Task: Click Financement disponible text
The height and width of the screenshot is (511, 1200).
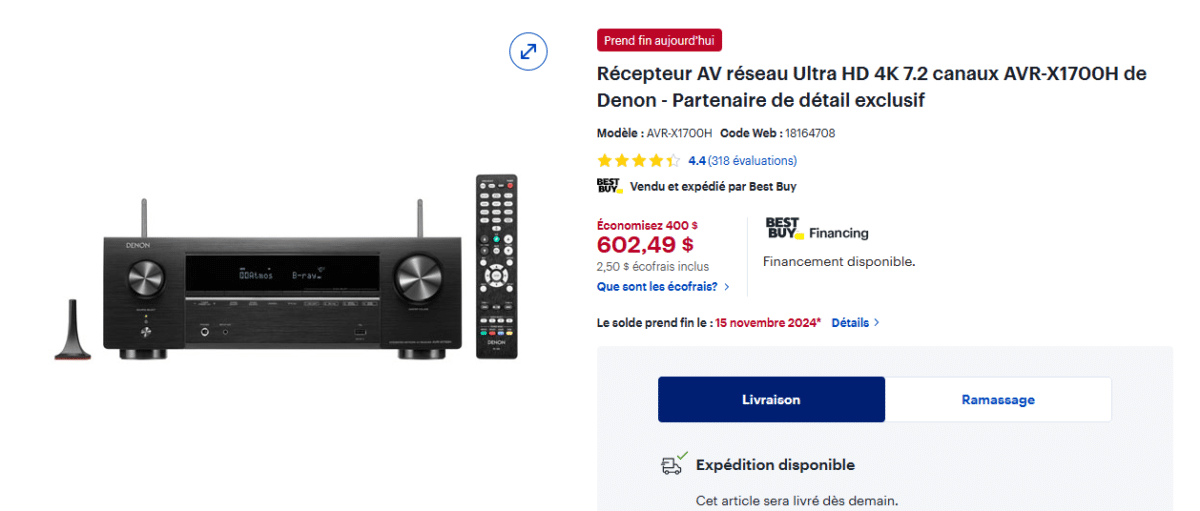Action: [839, 261]
